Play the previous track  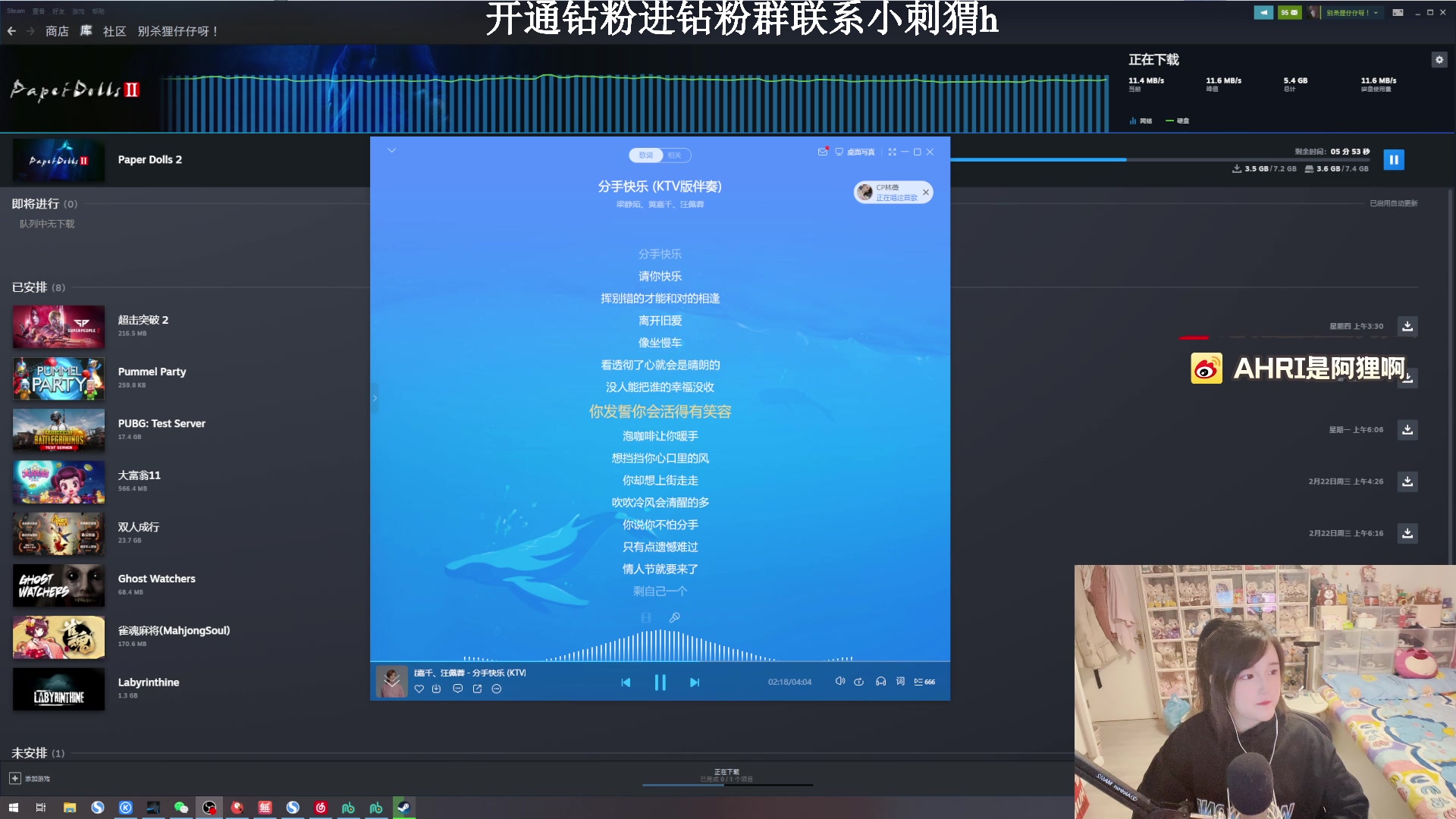[x=626, y=682]
